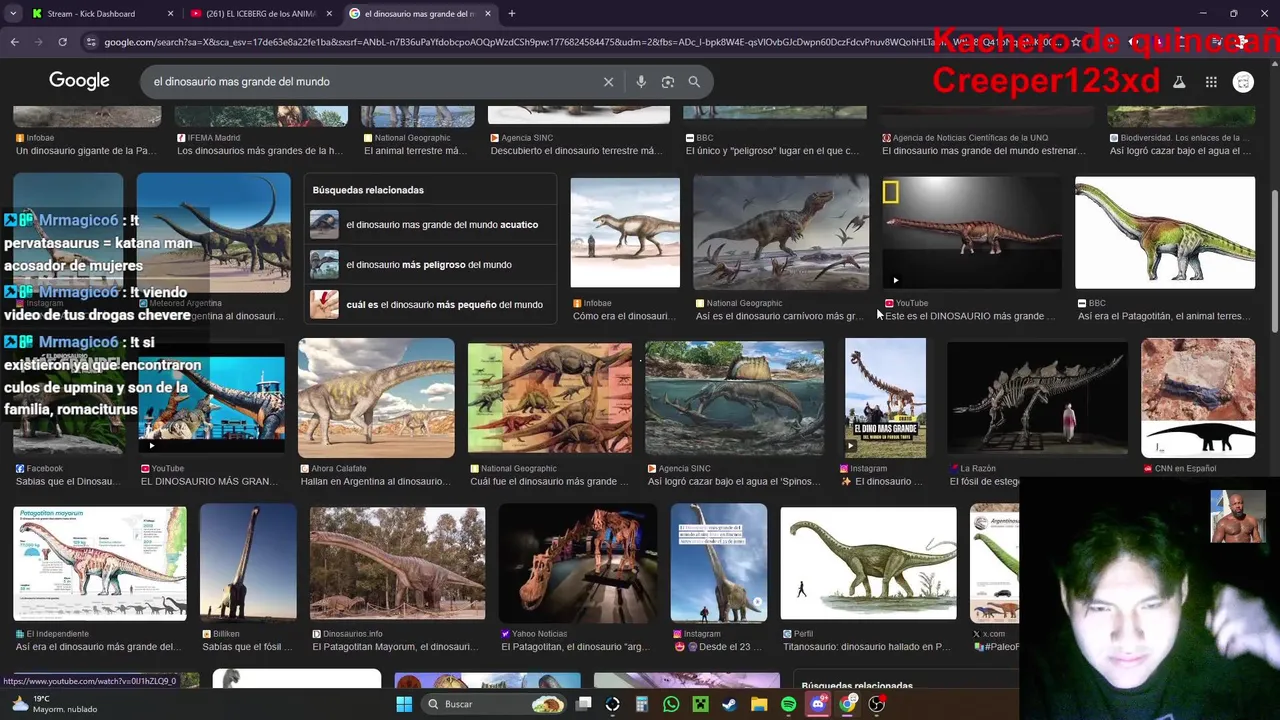Launch Calculator from taskbar
Image resolution: width=1280 pixels, height=720 pixels.
coord(642,704)
